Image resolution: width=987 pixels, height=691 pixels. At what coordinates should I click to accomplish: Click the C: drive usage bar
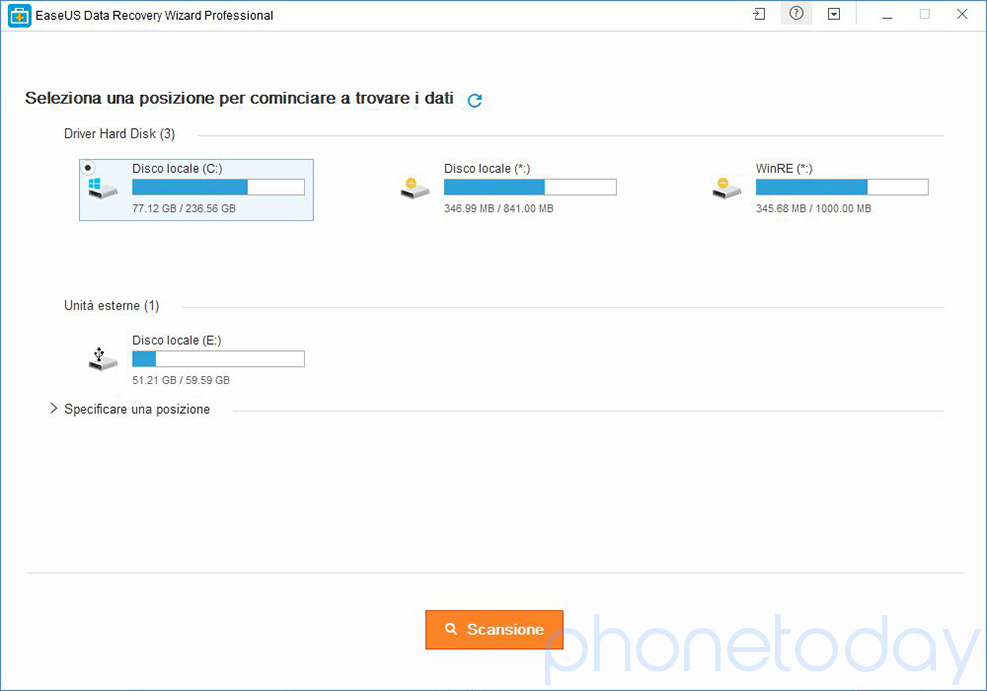click(218, 187)
